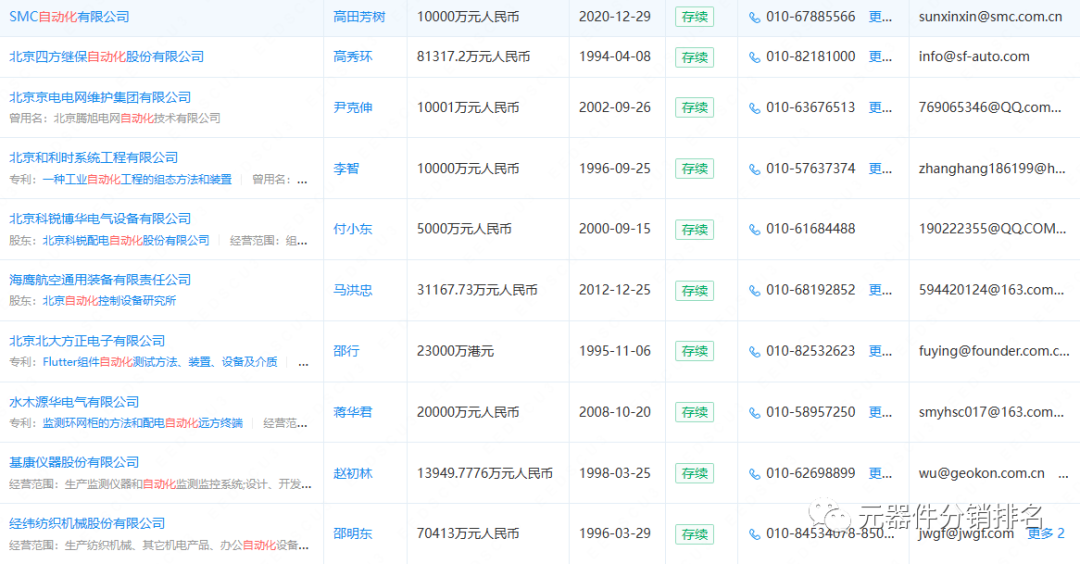Viewport: 1080px width, 564px height.
Task: Expand more phones next to 010-63676513
Action: tap(880, 107)
